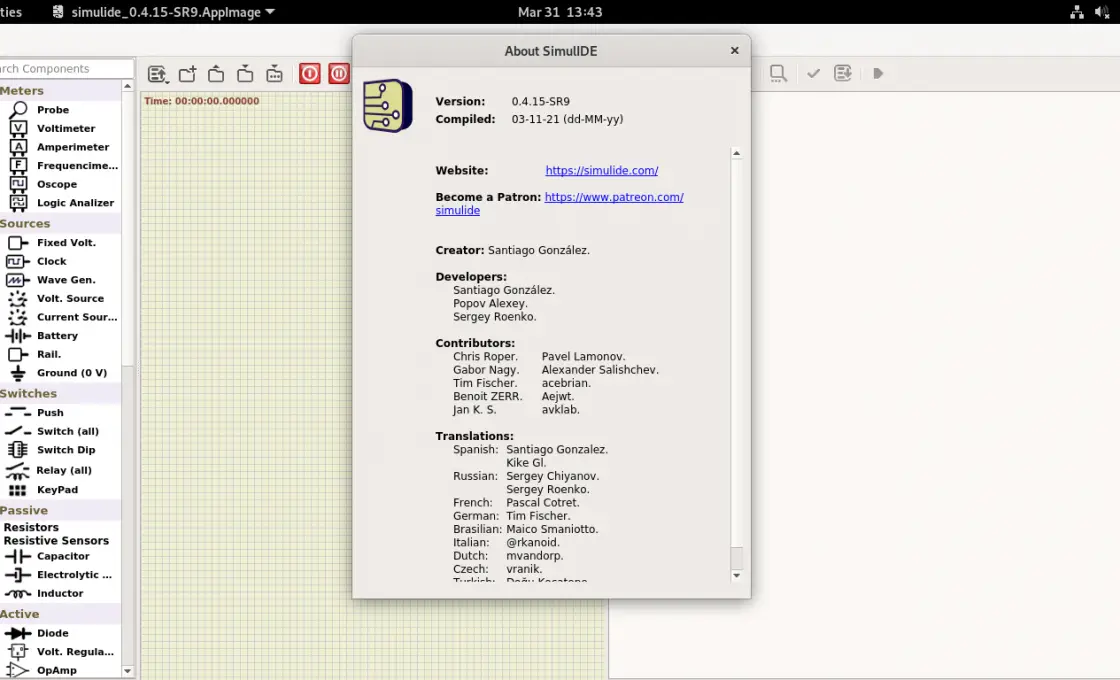The image size is (1120, 680).
Task: Select the Rail component icon
Action: point(18,354)
